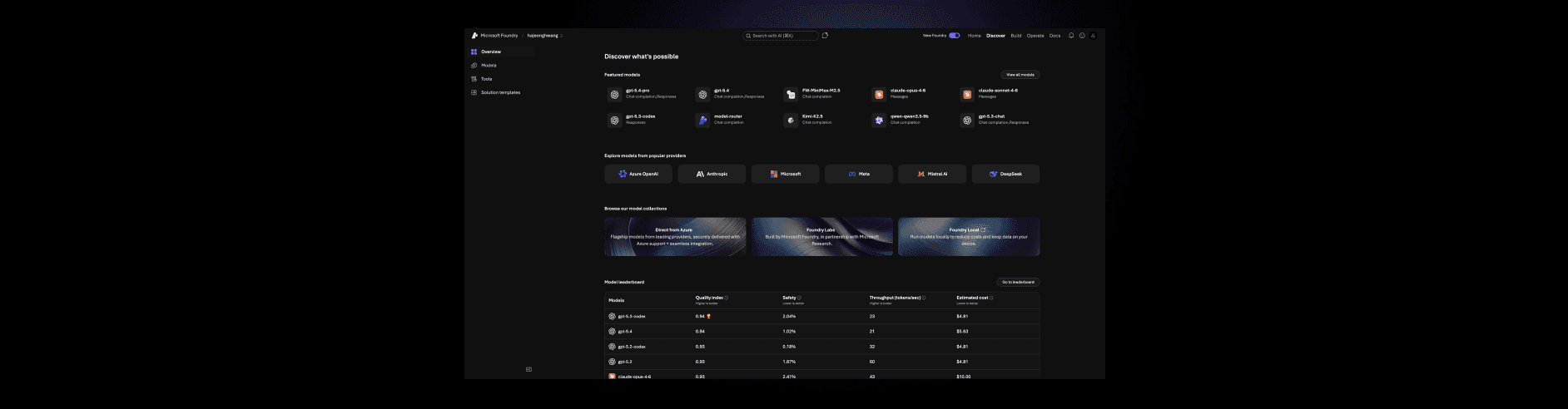
Task: Select the Microsoft provider button
Action: coord(785,174)
